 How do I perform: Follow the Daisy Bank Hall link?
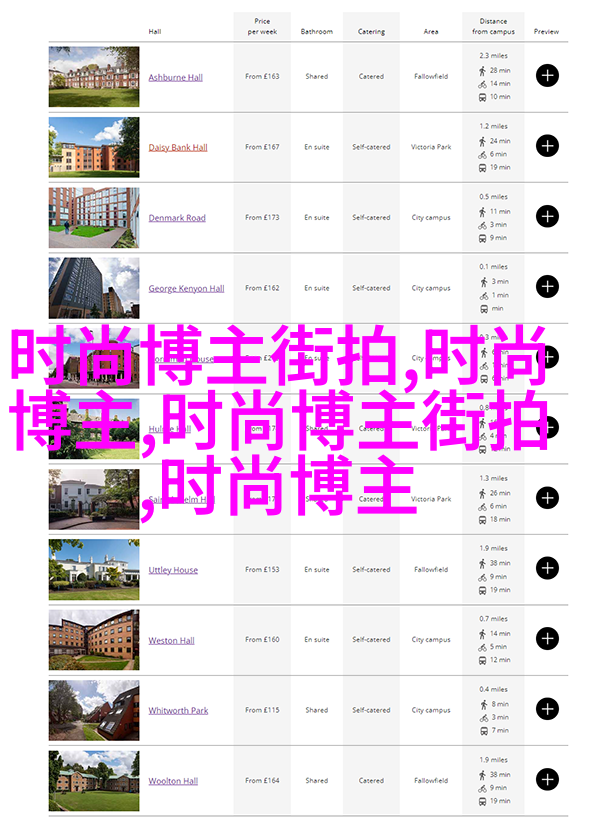(x=178, y=147)
